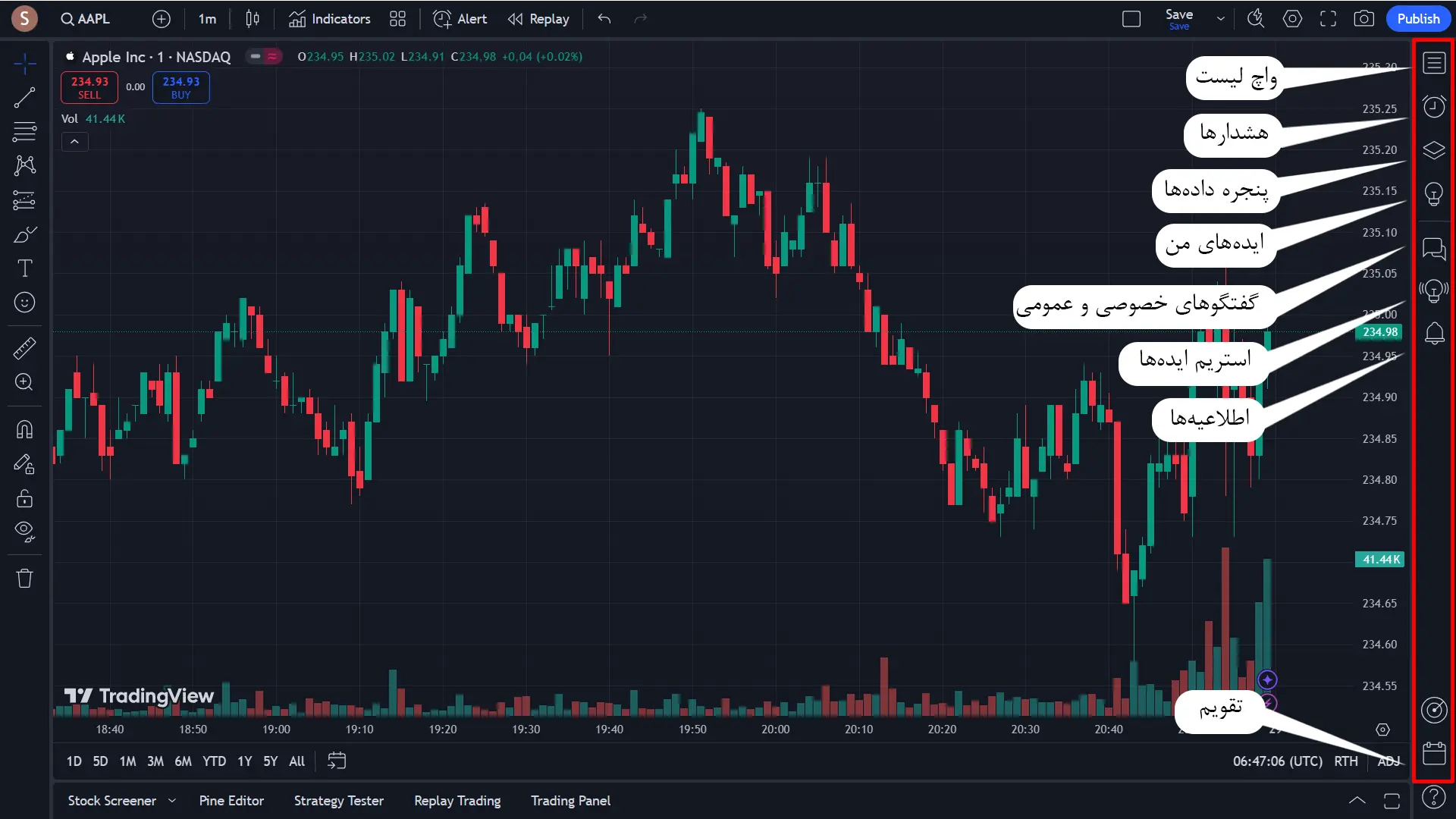Screen dimensions: 1456x819
Task: Open the emoji icons tool
Action: click(x=25, y=303)
